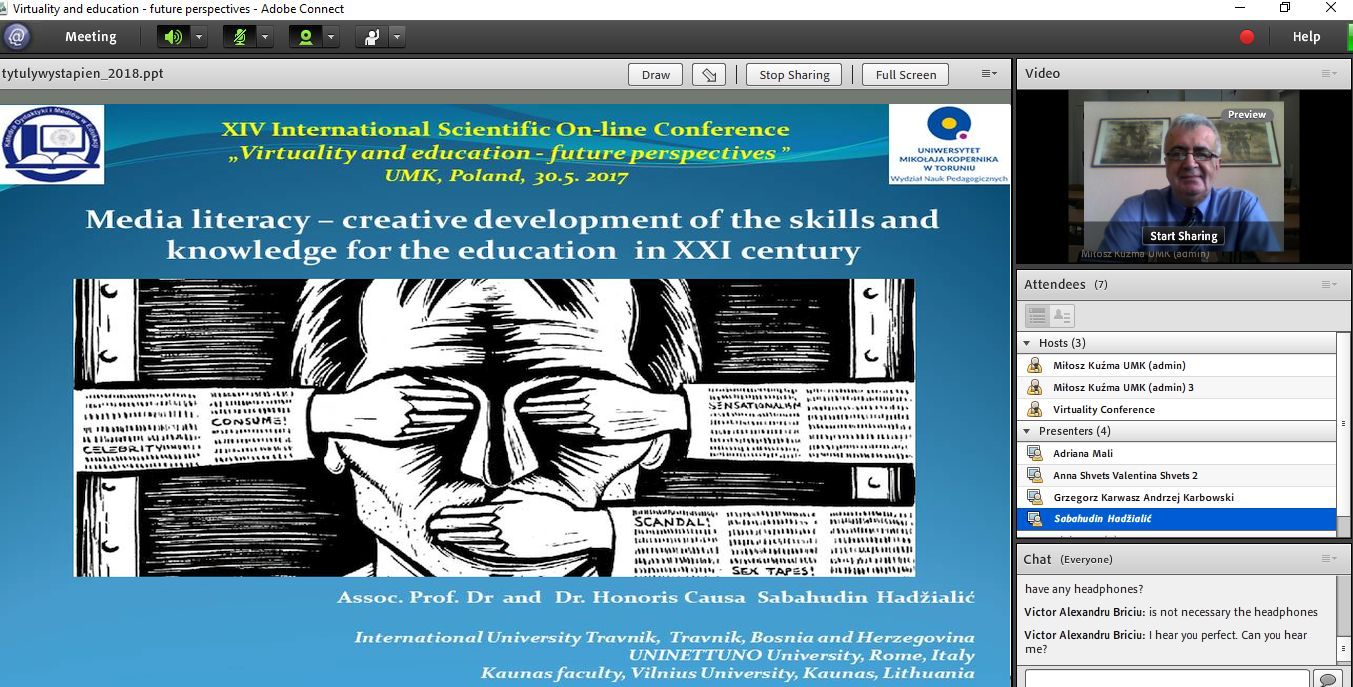Select host Miłosz Kuźma UMK (admin)

pyautogui.click(x=1177, y=365)
